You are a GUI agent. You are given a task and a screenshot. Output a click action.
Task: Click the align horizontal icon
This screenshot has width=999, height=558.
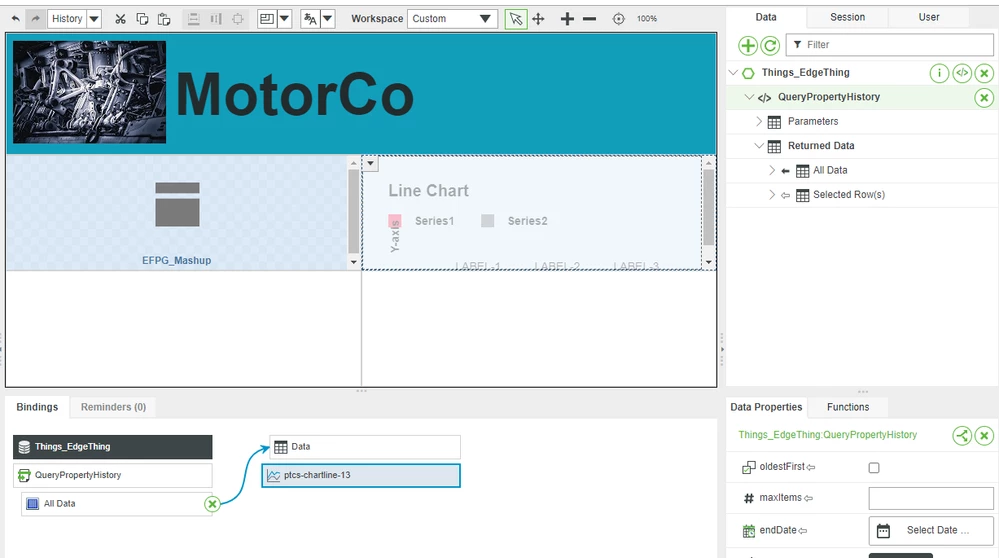coord(194,18)
